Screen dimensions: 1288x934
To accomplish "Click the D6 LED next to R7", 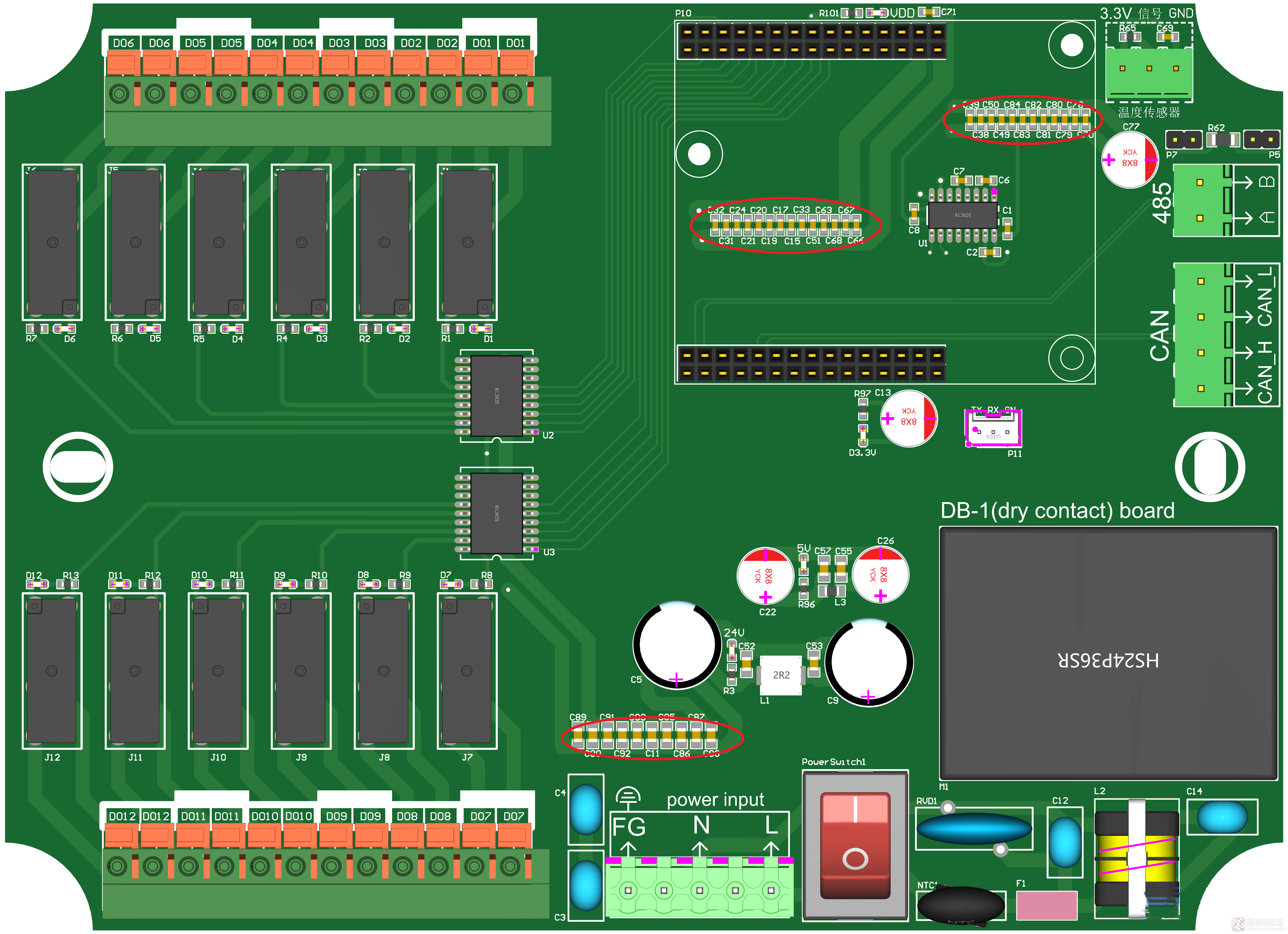I will 65,328.
